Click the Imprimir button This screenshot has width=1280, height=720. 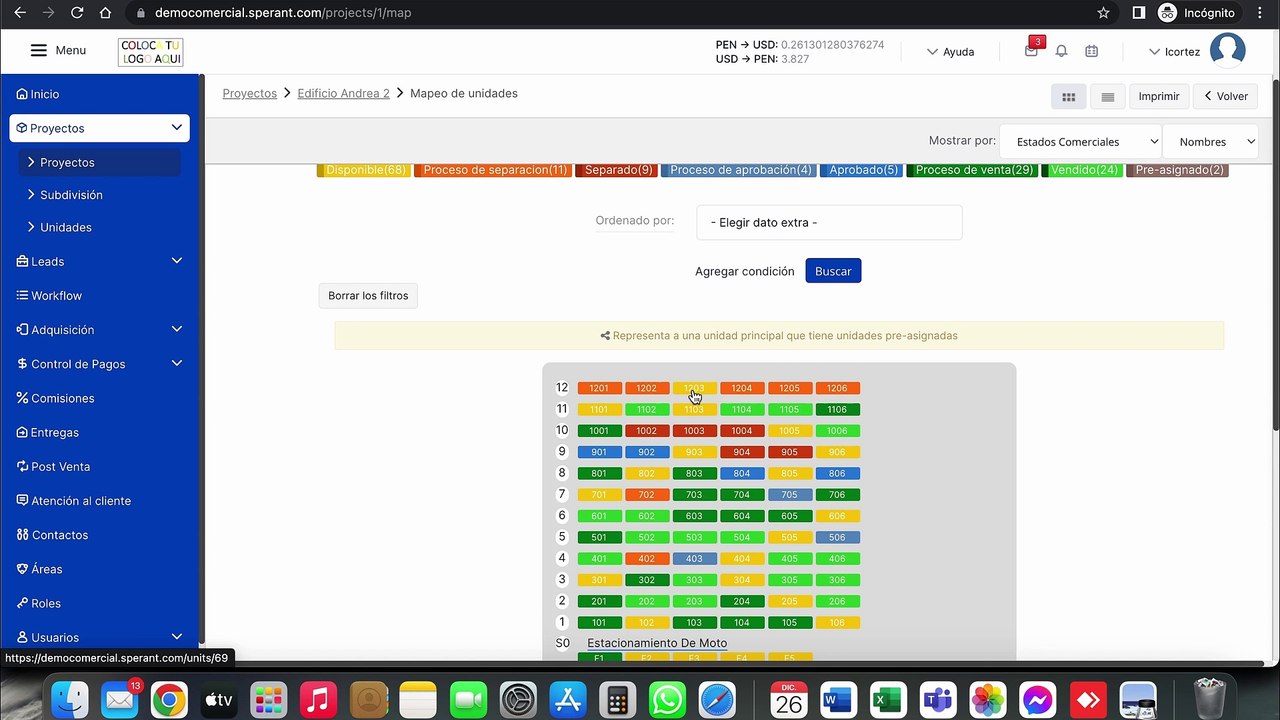1159,96
